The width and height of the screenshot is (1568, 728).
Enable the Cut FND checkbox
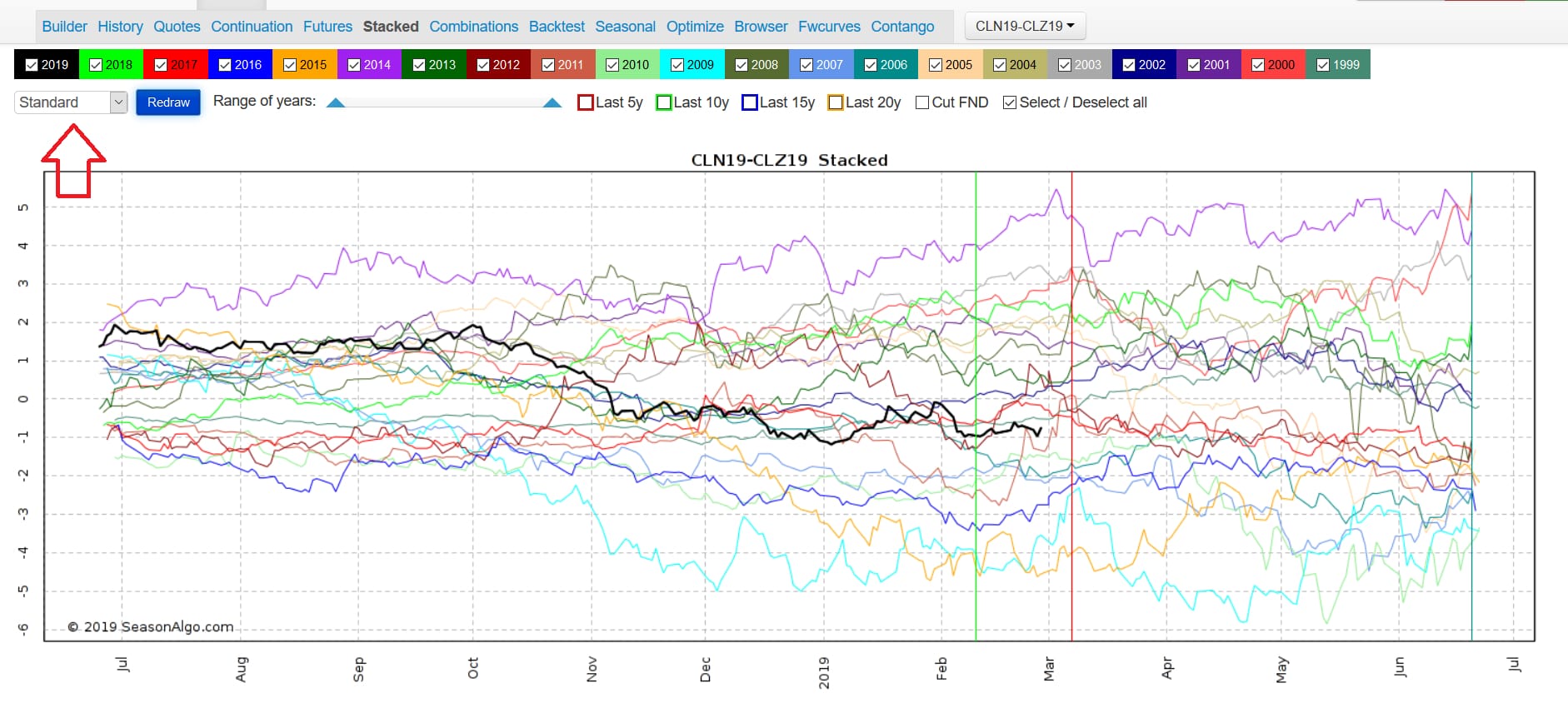pyautogui.click(x=922, y=102)
